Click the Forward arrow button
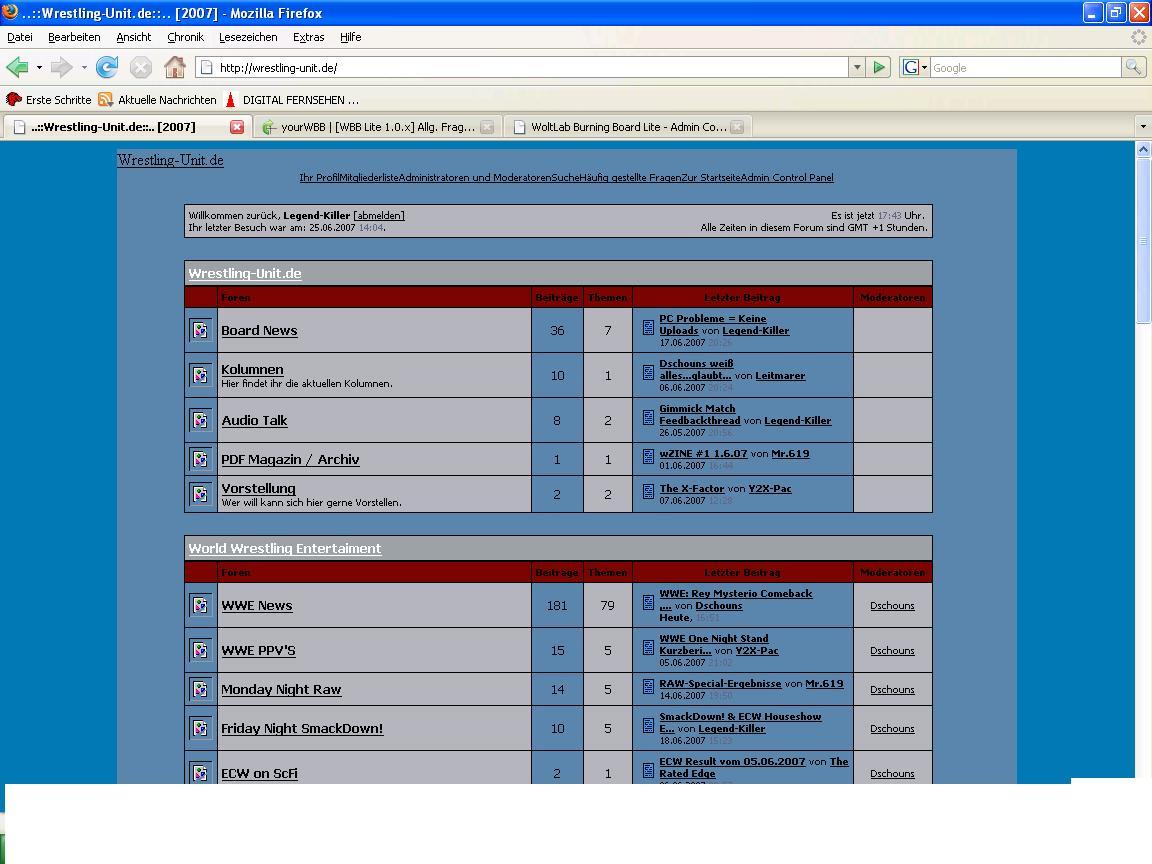 [62, 68]
